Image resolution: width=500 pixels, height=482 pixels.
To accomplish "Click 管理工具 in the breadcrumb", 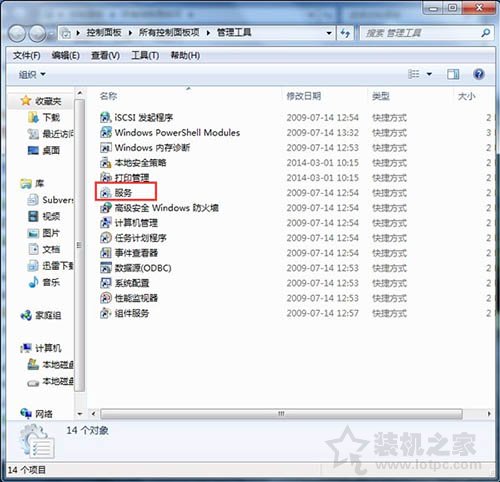I will [x=234, y=32].
